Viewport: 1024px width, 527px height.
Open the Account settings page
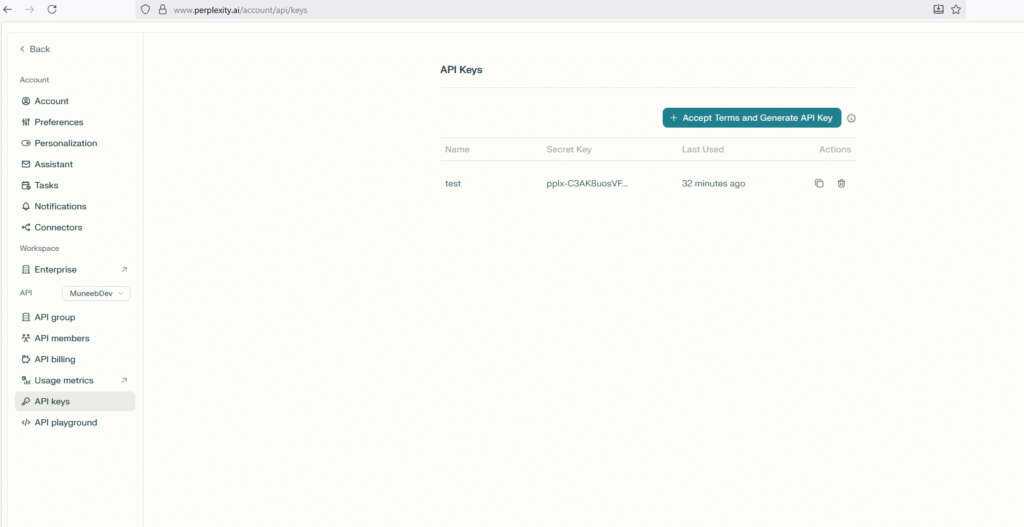click(51, 101)
